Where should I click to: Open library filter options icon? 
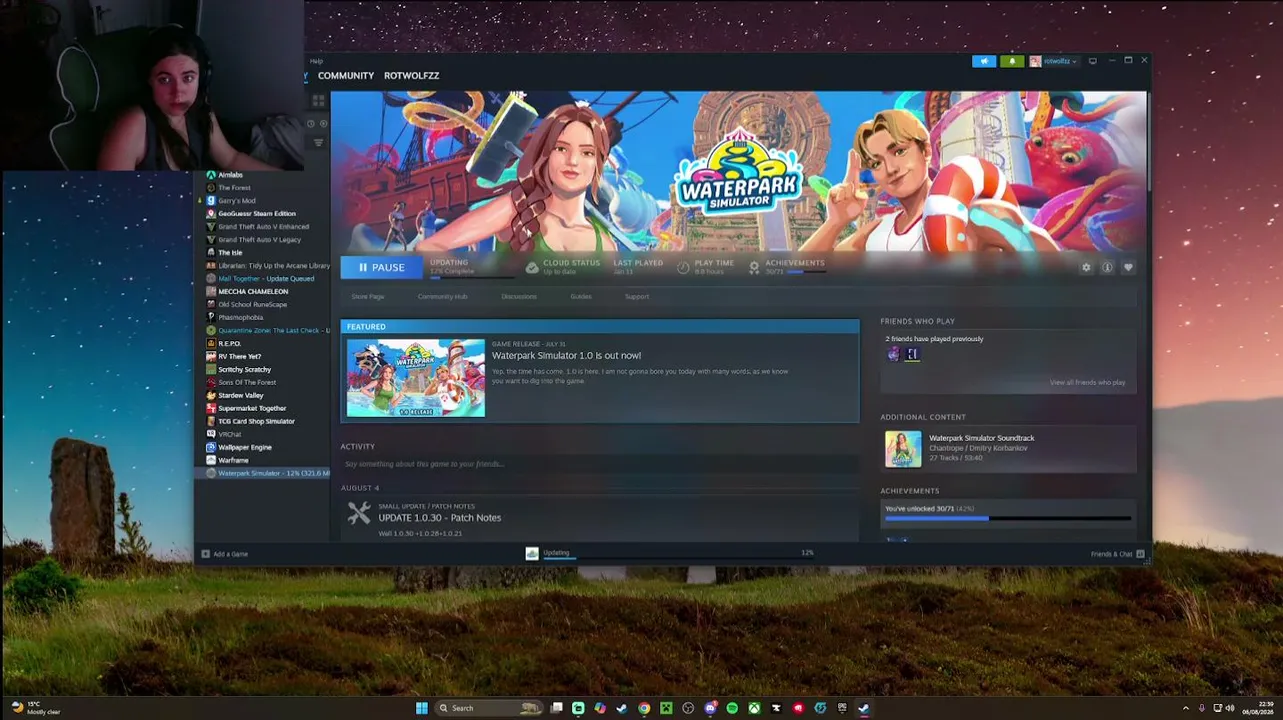[x=319, y=142]
